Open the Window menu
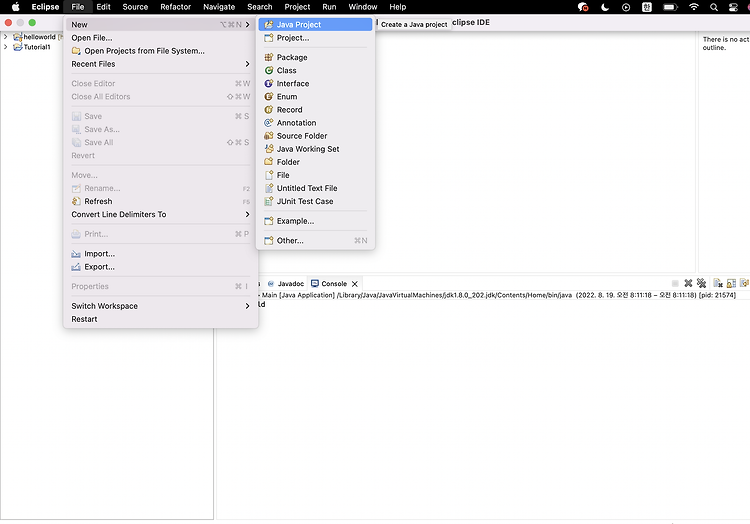Viewport: 750px width, 524px height. click(363, 7)
